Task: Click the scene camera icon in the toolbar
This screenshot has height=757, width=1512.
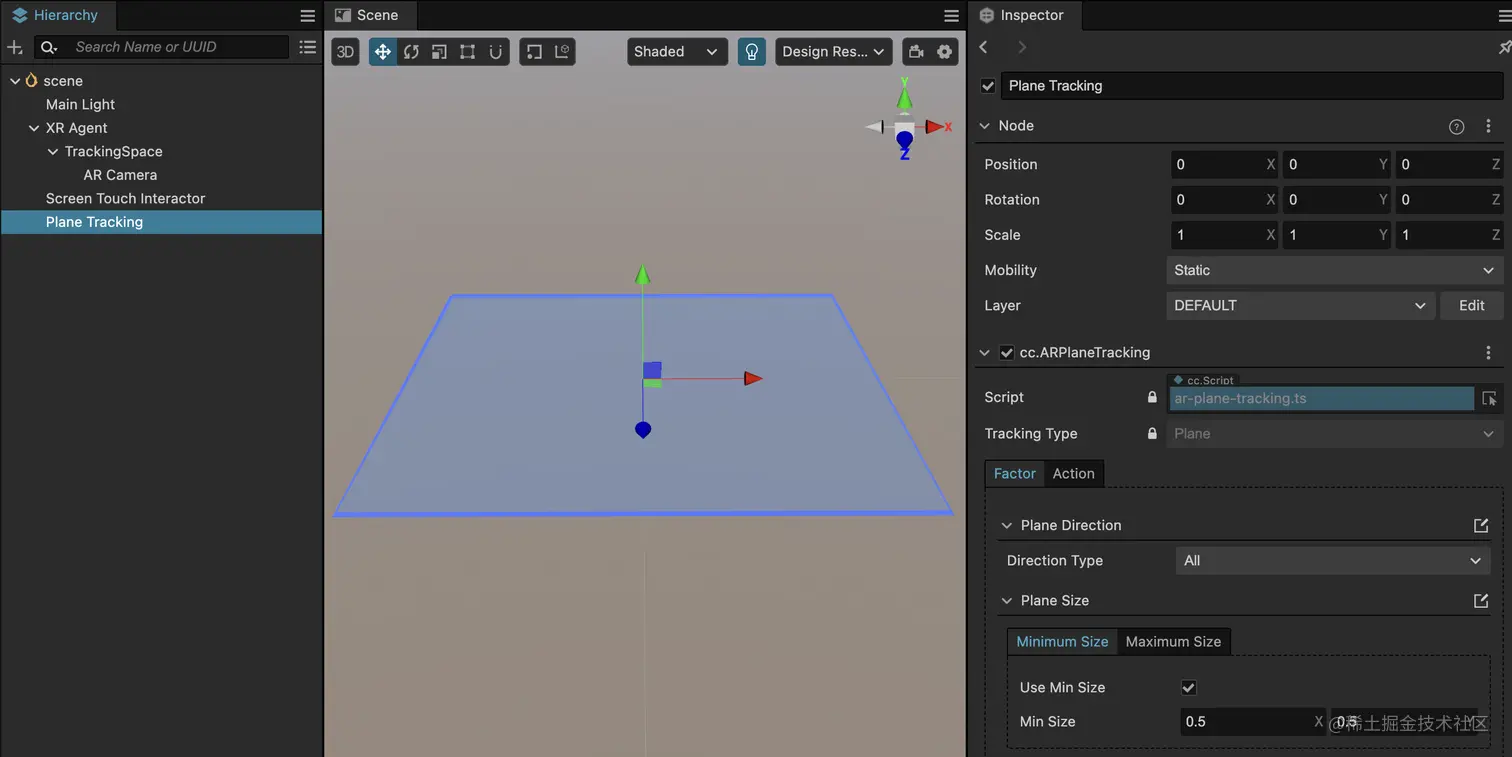Action: tap(916, 51)
